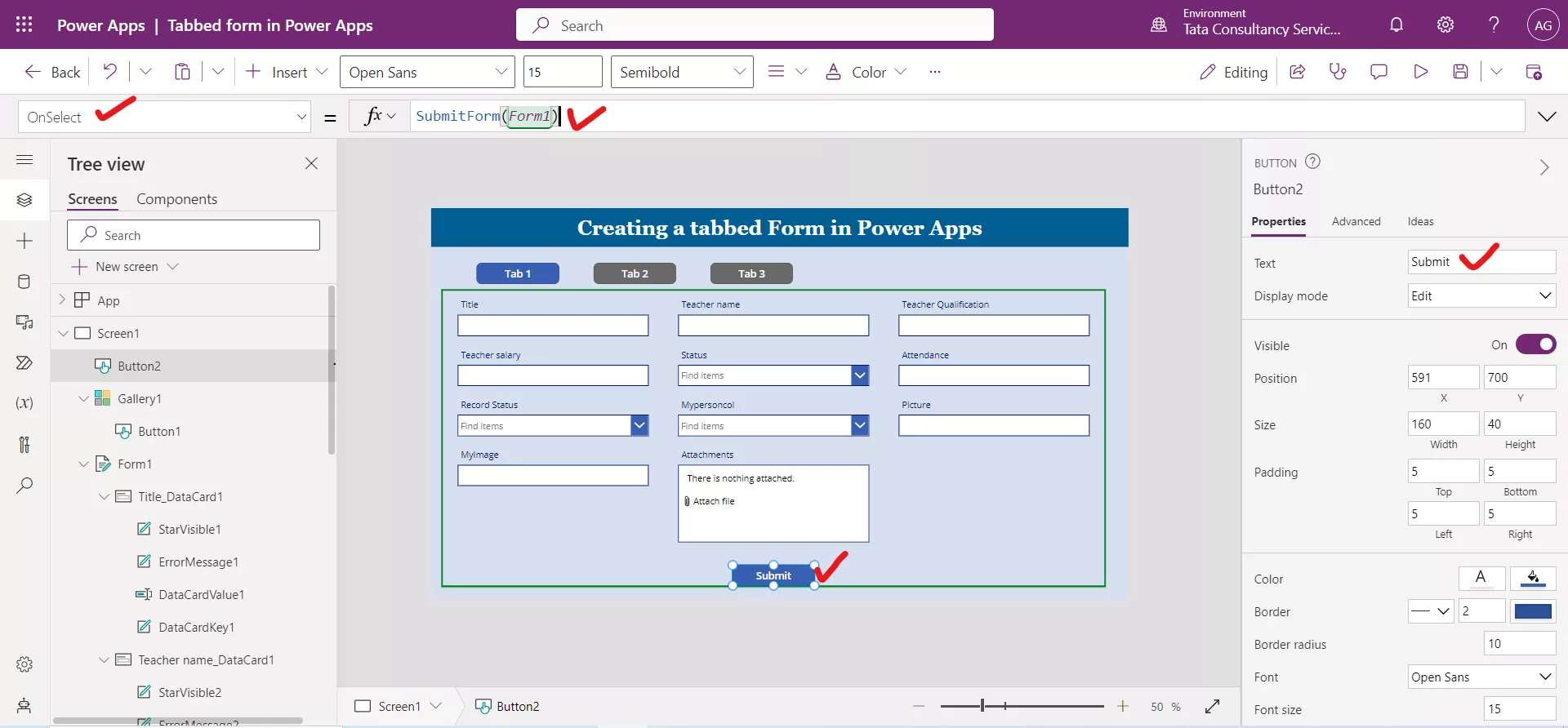Screen dimensions: 1568x728
Task: Click the Text property field Submit
Action: click(1481, 262)
